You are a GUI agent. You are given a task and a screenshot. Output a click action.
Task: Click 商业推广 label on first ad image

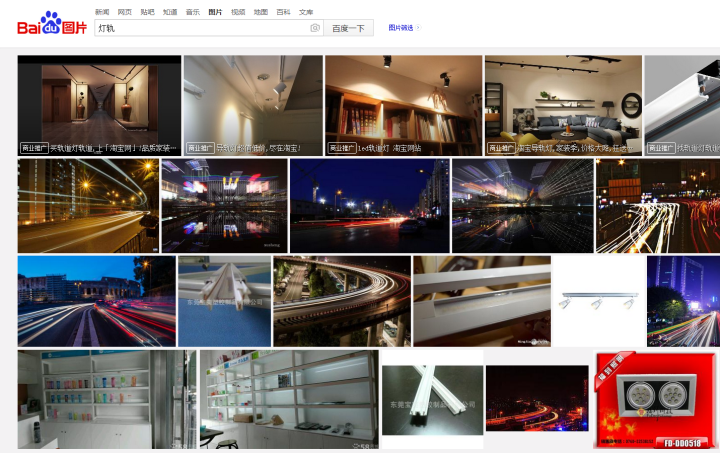tap(34, 148)
